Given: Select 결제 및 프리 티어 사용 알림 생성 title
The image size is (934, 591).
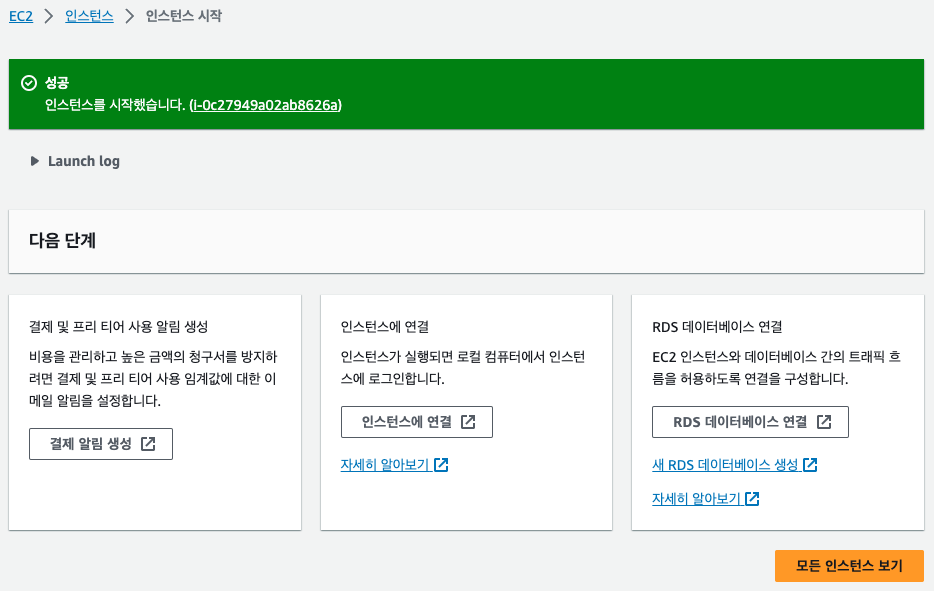Looking at the screenshot, I should pyautogui.click(x=119, y=326).
